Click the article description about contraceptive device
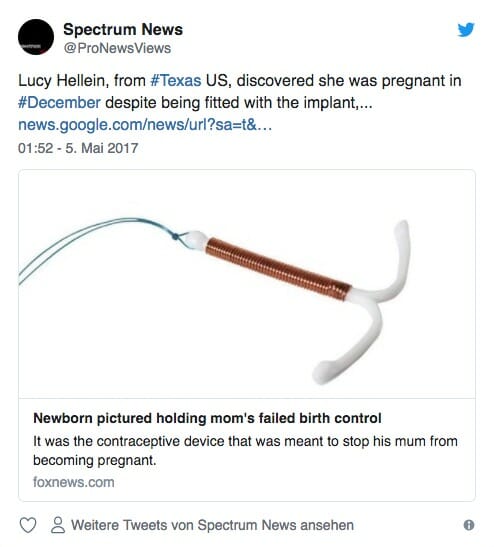Viewport: 494px width, 547px height. tap(245, 450)
